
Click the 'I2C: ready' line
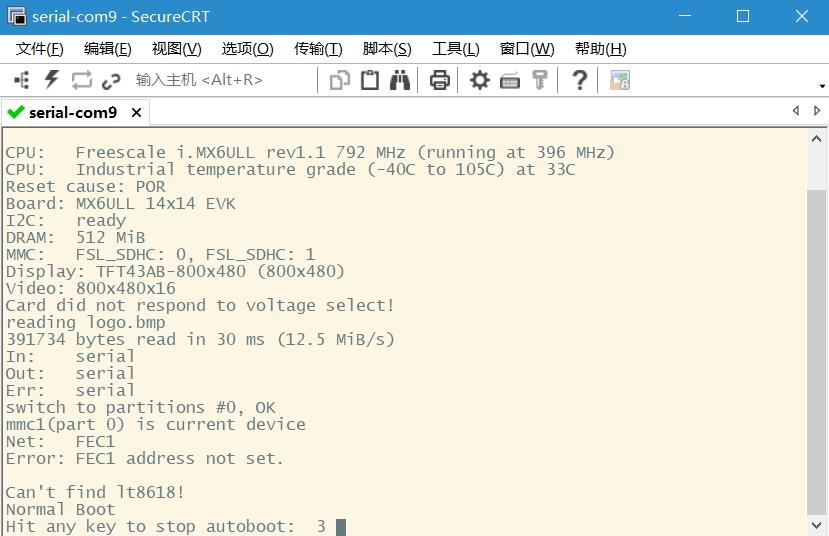click(x=66, y=220)
